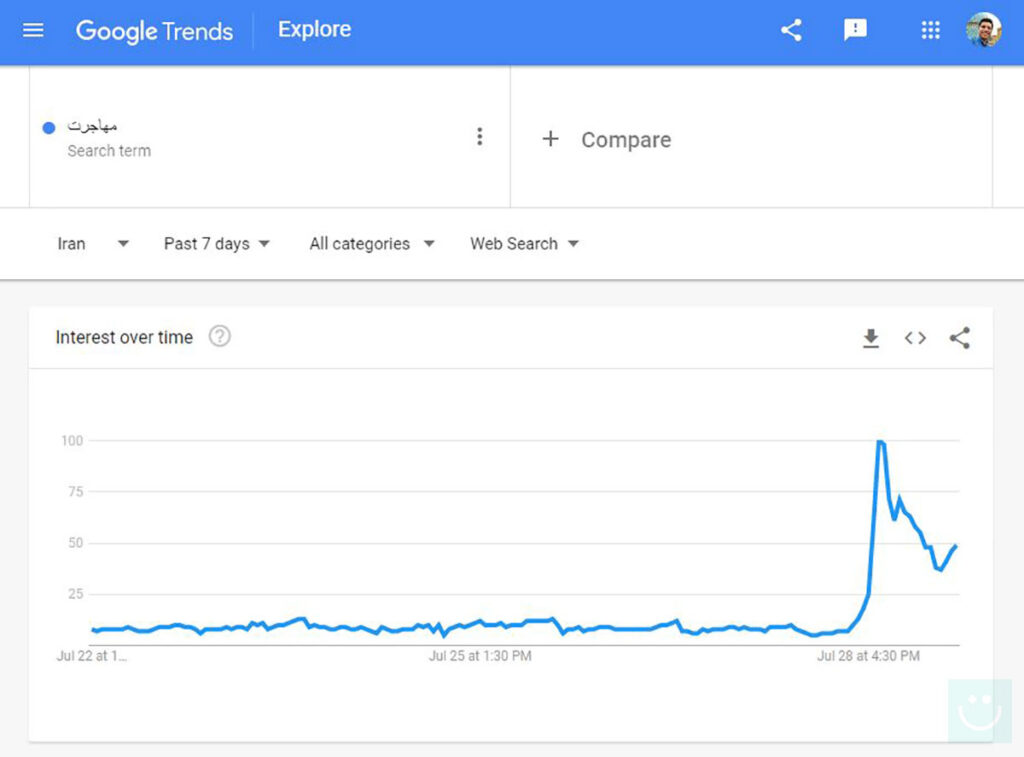Open the search term three-dot options

tap(480, 137)
